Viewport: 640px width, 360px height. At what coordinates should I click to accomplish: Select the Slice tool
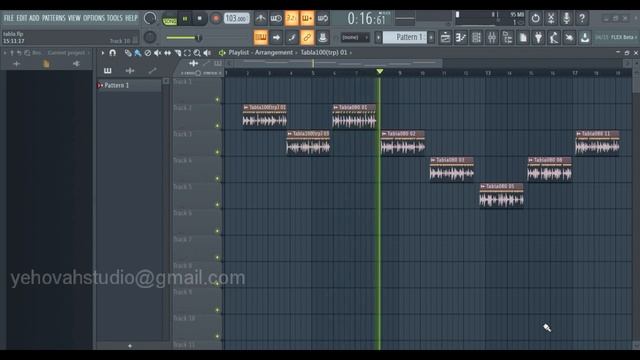pos(178,53)
